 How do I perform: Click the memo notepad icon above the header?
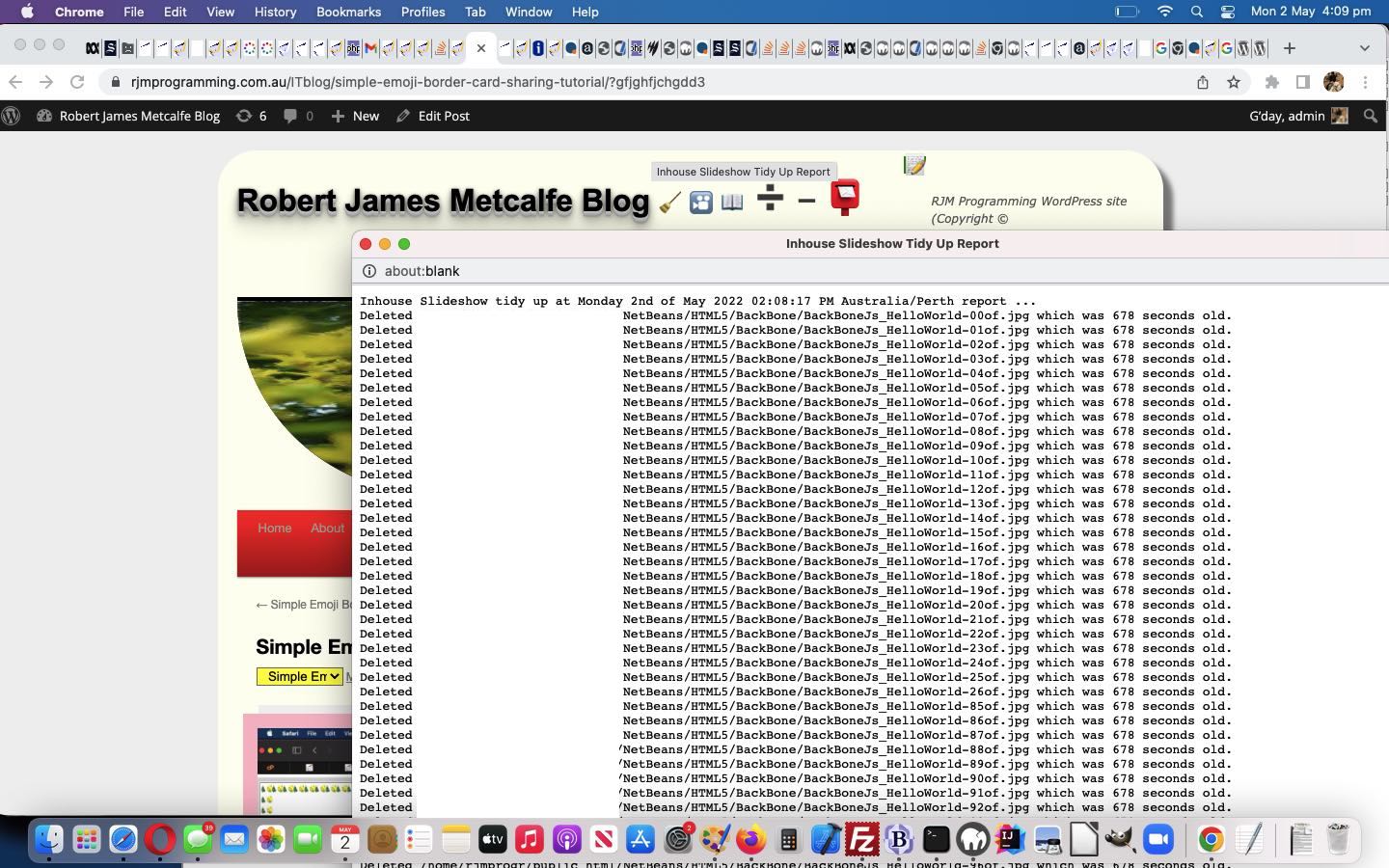coord(914,165)
